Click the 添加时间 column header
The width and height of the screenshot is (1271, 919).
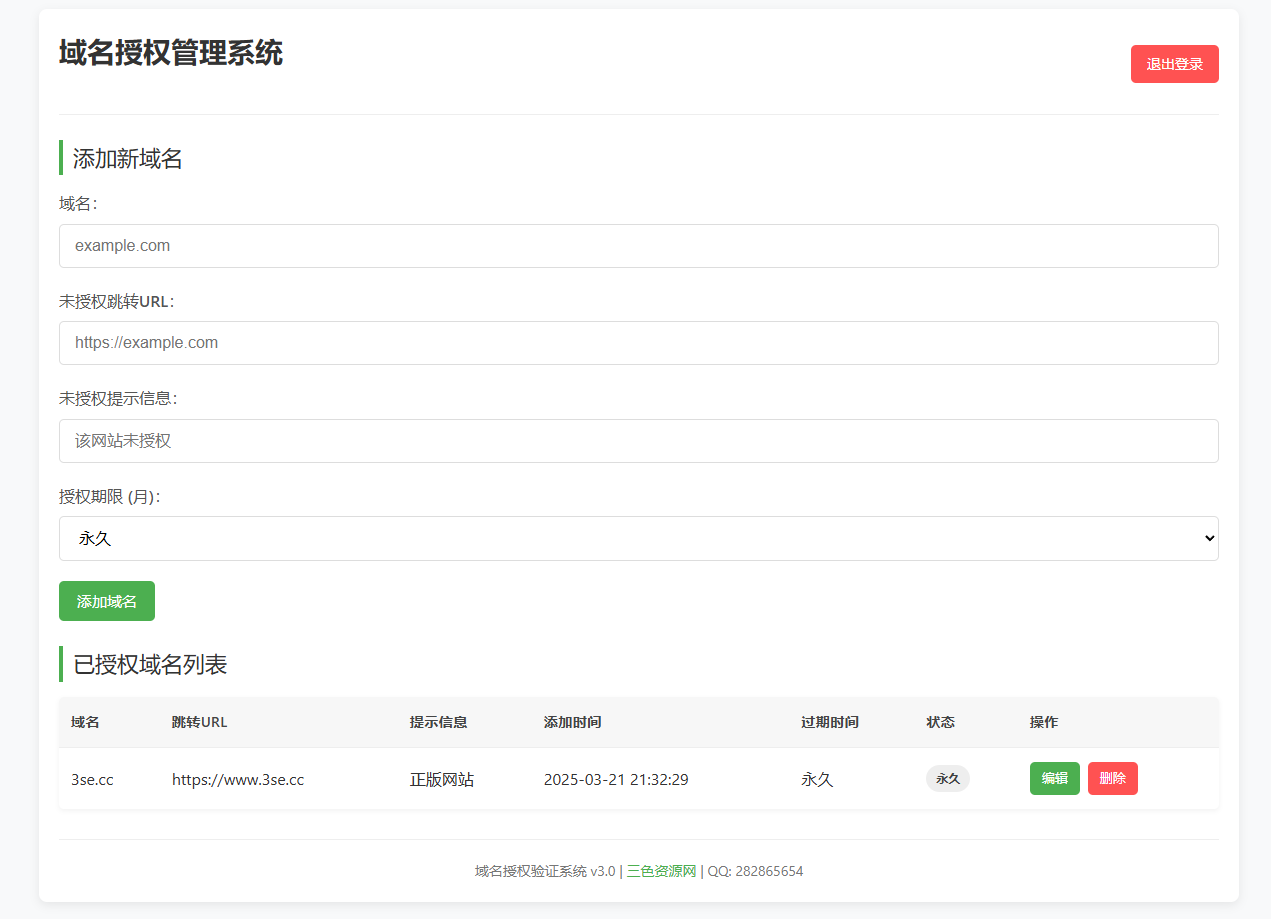(x=572, y=722)
